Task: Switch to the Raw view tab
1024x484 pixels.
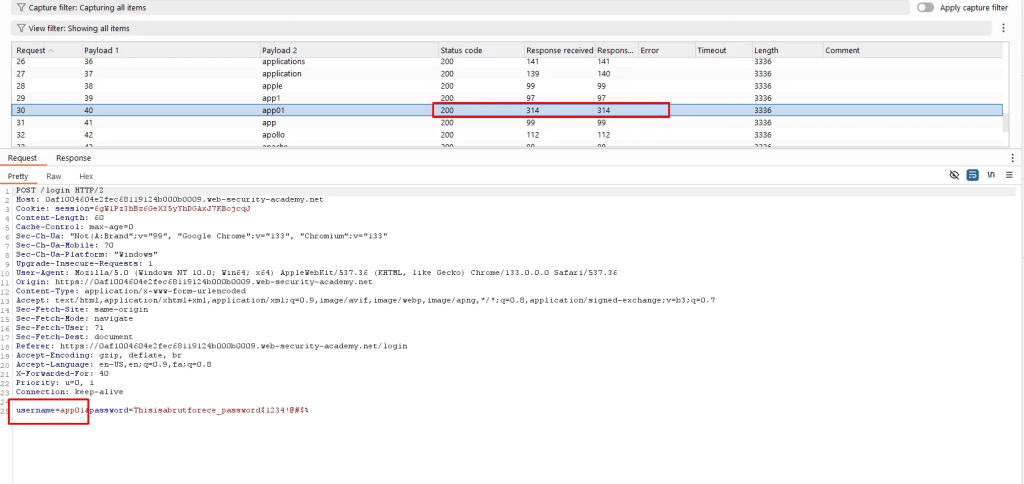Action: pos(54,176)
